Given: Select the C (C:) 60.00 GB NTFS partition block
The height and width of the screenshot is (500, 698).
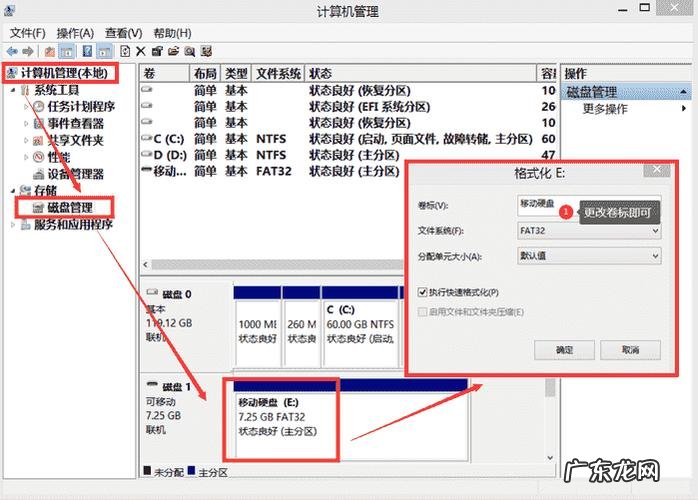Looking at the screenshot, I should (360, 326).
